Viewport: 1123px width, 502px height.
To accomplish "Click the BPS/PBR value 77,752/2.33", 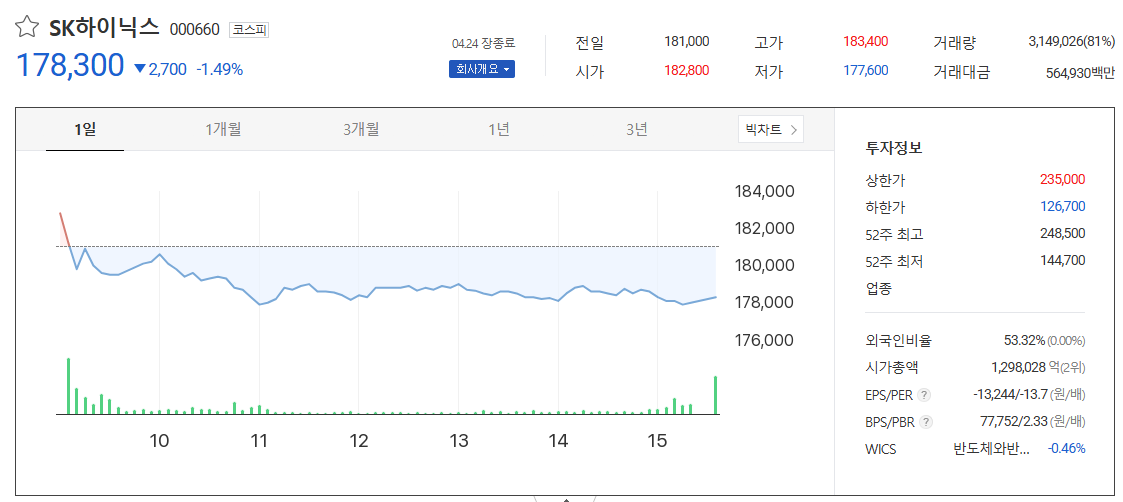I will click(x=1014, y=422).
